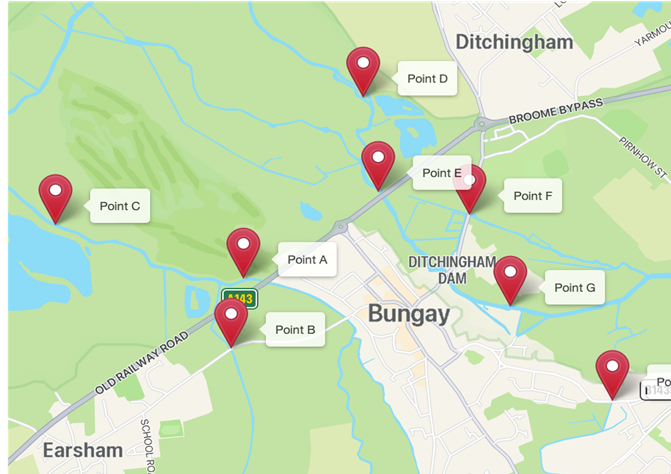The height and width of the screenshot is (474, 671).
Task: Click the red pin for Point A
Action: [x=243, y=252]
